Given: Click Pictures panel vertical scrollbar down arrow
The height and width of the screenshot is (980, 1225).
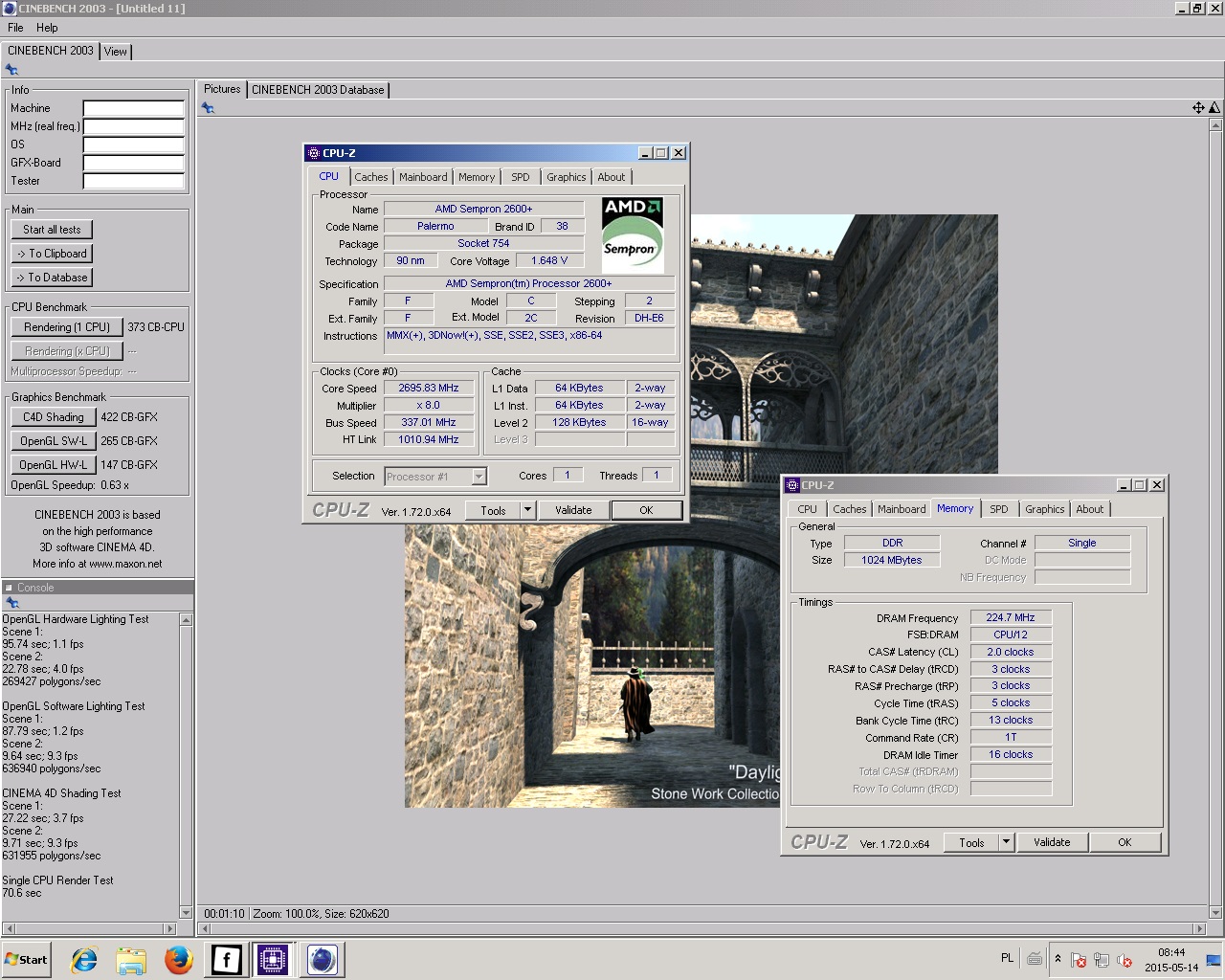Looking at the screenshot, I should (1215, 913).
